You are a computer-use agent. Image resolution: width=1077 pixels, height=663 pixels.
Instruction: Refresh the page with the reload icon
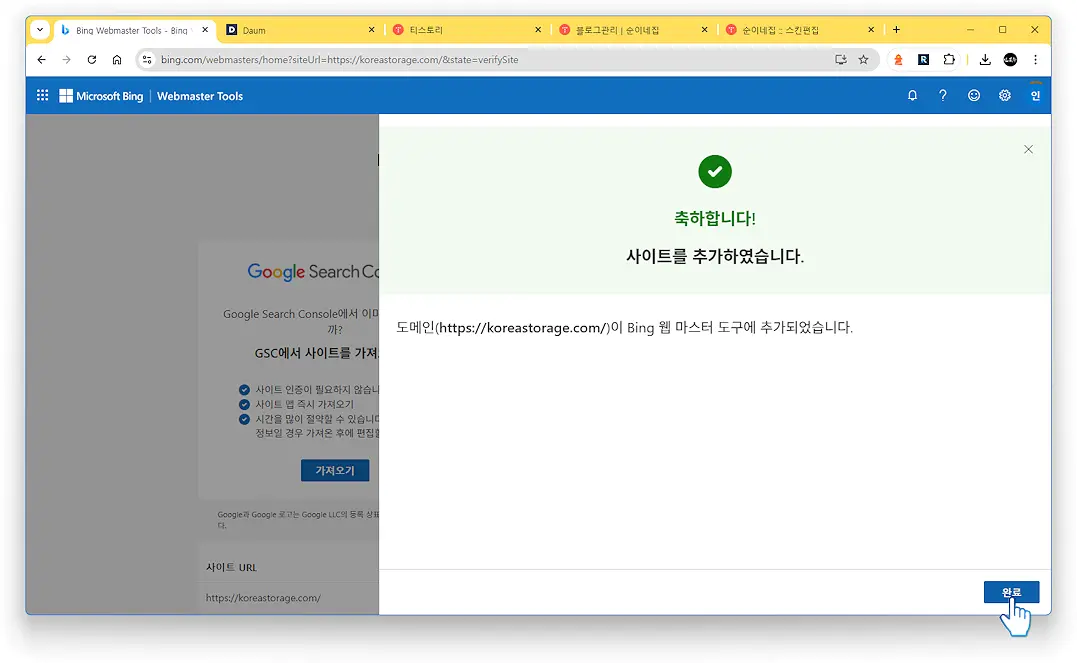pyautogui.click(x=91, y=59)
